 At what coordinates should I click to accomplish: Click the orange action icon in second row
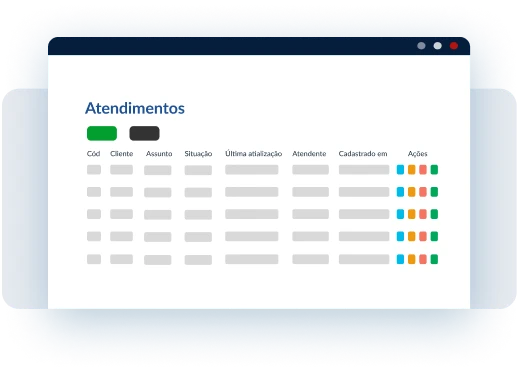(x=412, y=192)
